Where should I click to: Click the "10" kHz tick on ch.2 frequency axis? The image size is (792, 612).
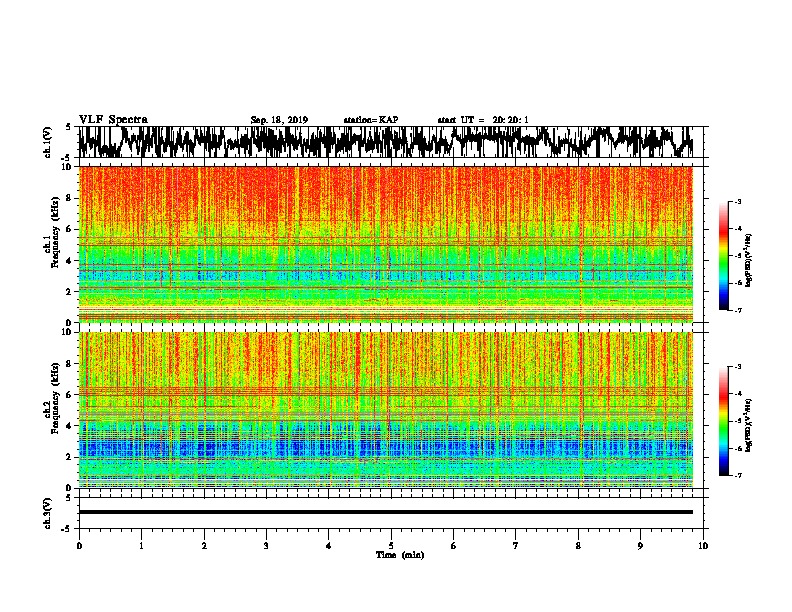click(67, 332)
